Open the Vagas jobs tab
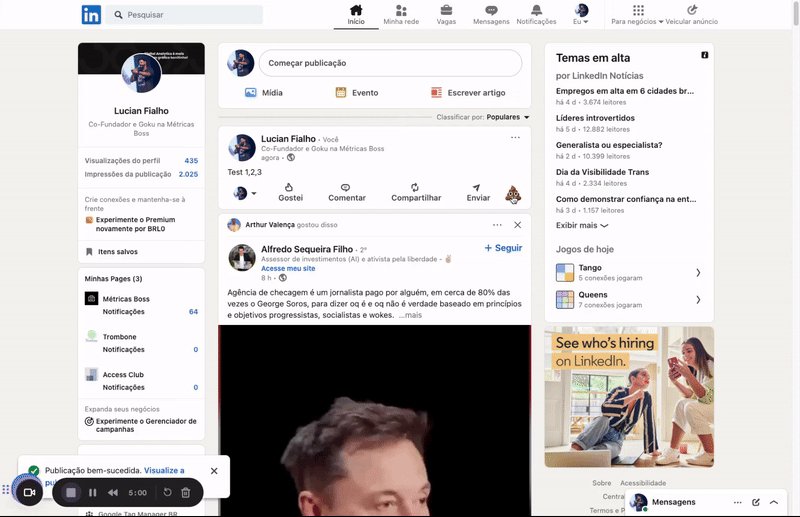The image size is (800, 517). [x=446, y=15]
